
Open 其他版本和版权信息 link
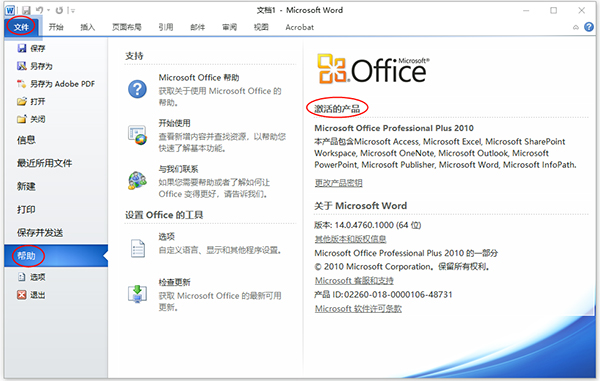coord(350,239)
